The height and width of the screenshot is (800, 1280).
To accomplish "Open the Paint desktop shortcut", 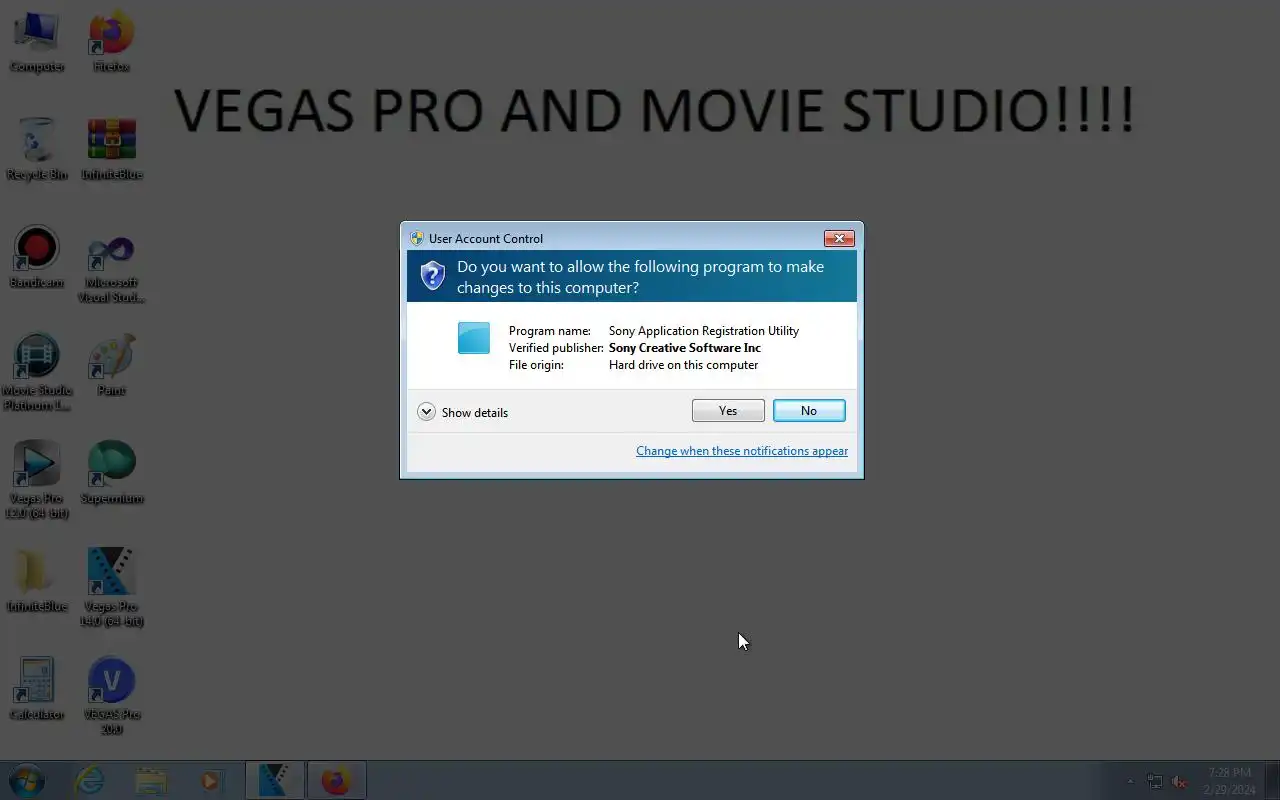I will coord(111,366).
